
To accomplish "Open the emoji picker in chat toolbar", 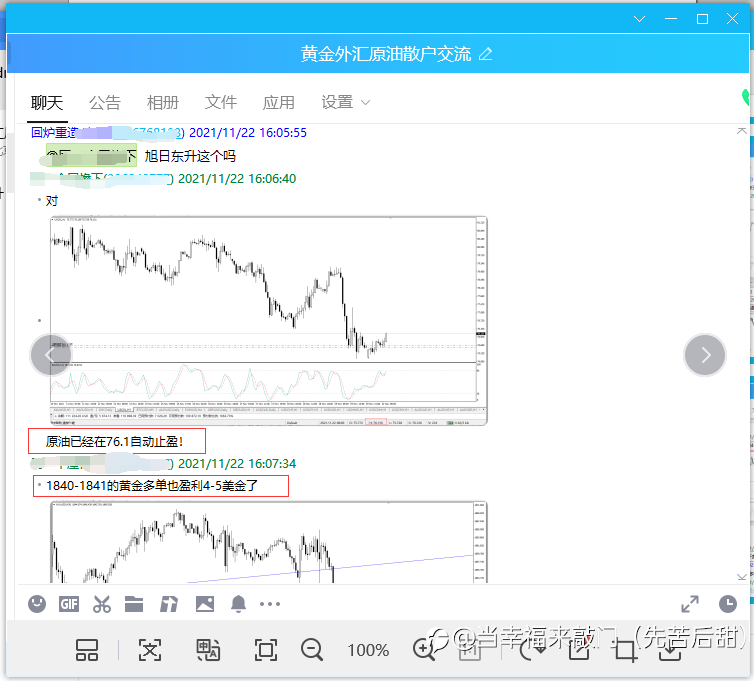I will coord(37,604).
